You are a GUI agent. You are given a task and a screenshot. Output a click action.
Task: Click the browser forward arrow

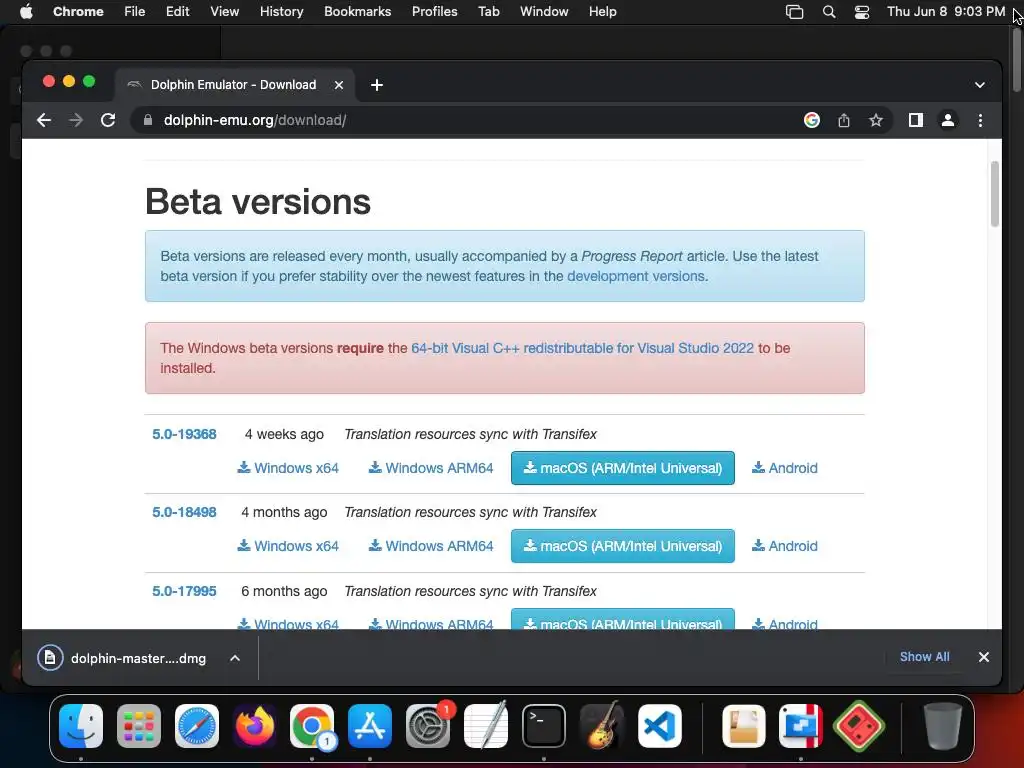tap(76, 120)
